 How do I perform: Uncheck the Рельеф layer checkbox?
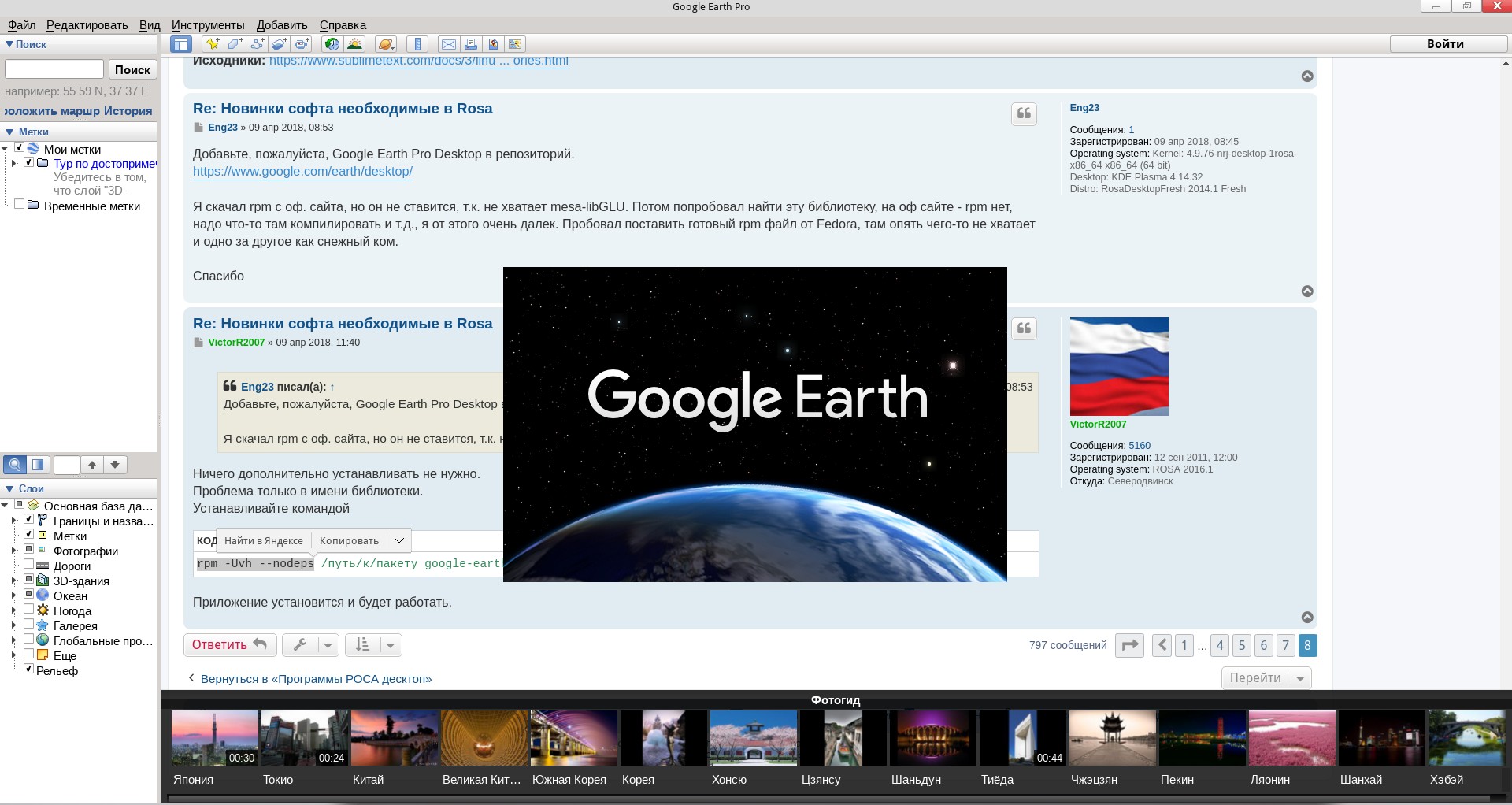coord(28,670)
